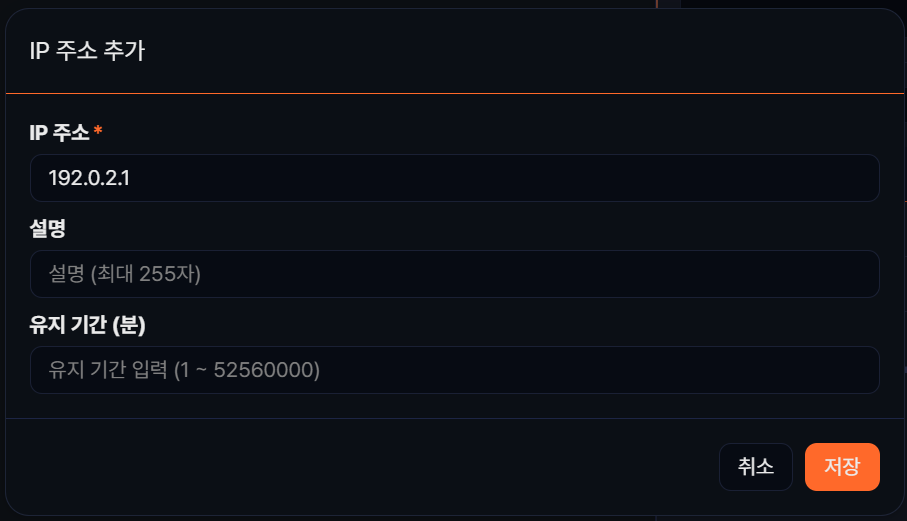Click the 설명 field label
907x521 pixels.
[x=48, y=228]
